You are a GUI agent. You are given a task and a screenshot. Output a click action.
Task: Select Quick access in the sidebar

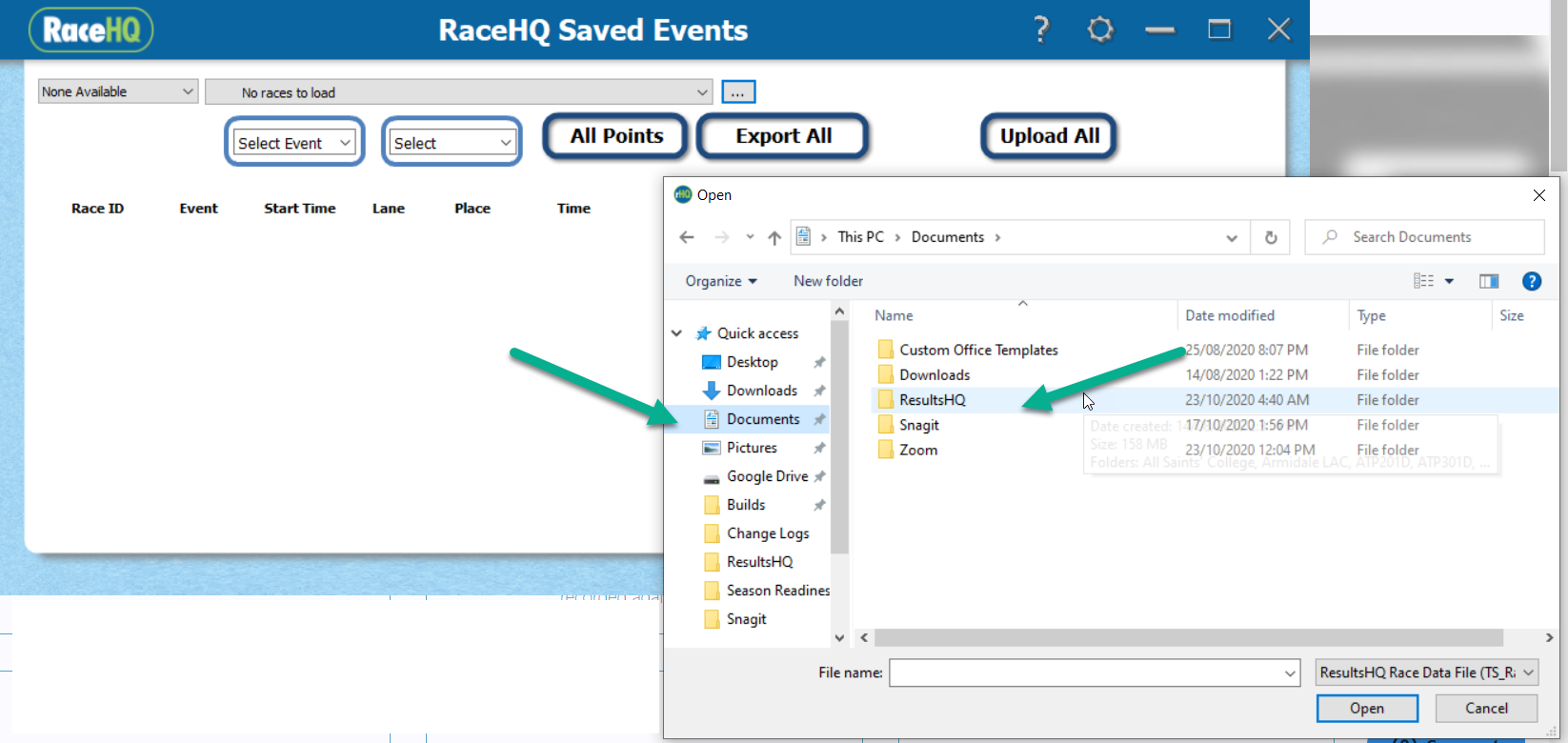click(757, 333)
